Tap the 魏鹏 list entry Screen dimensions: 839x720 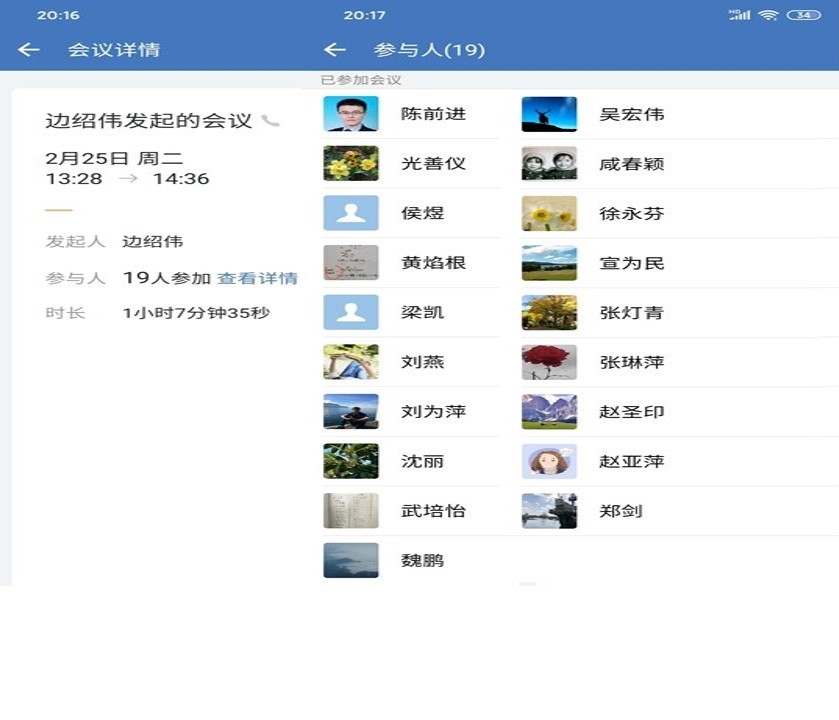tap(422, 561)
